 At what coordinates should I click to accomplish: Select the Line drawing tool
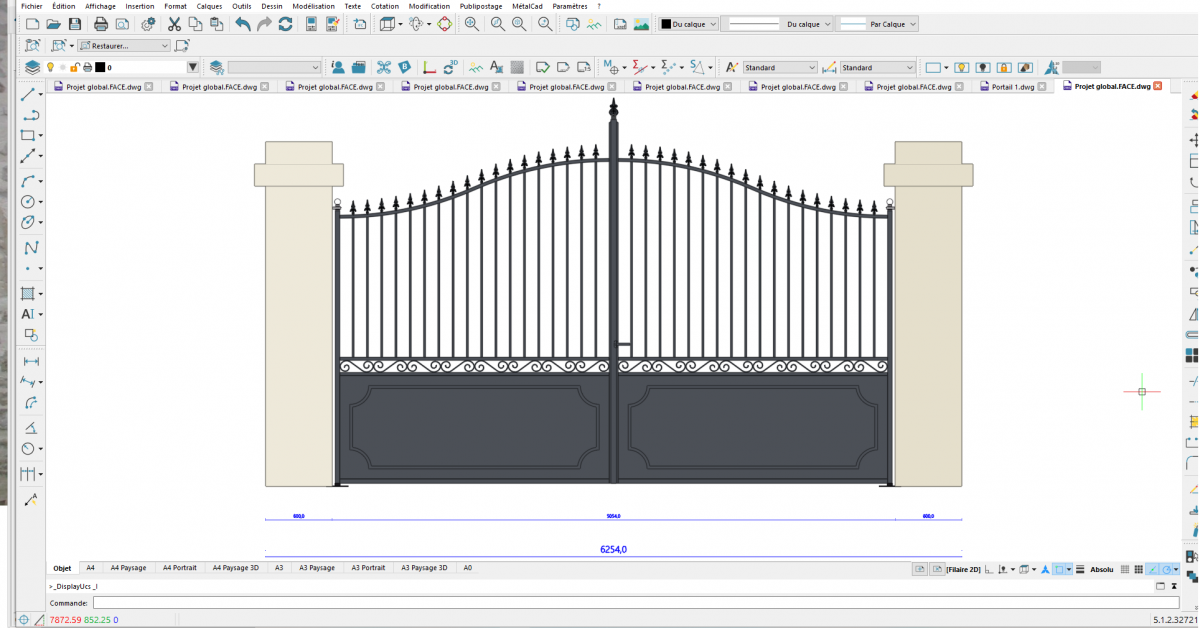30,96
